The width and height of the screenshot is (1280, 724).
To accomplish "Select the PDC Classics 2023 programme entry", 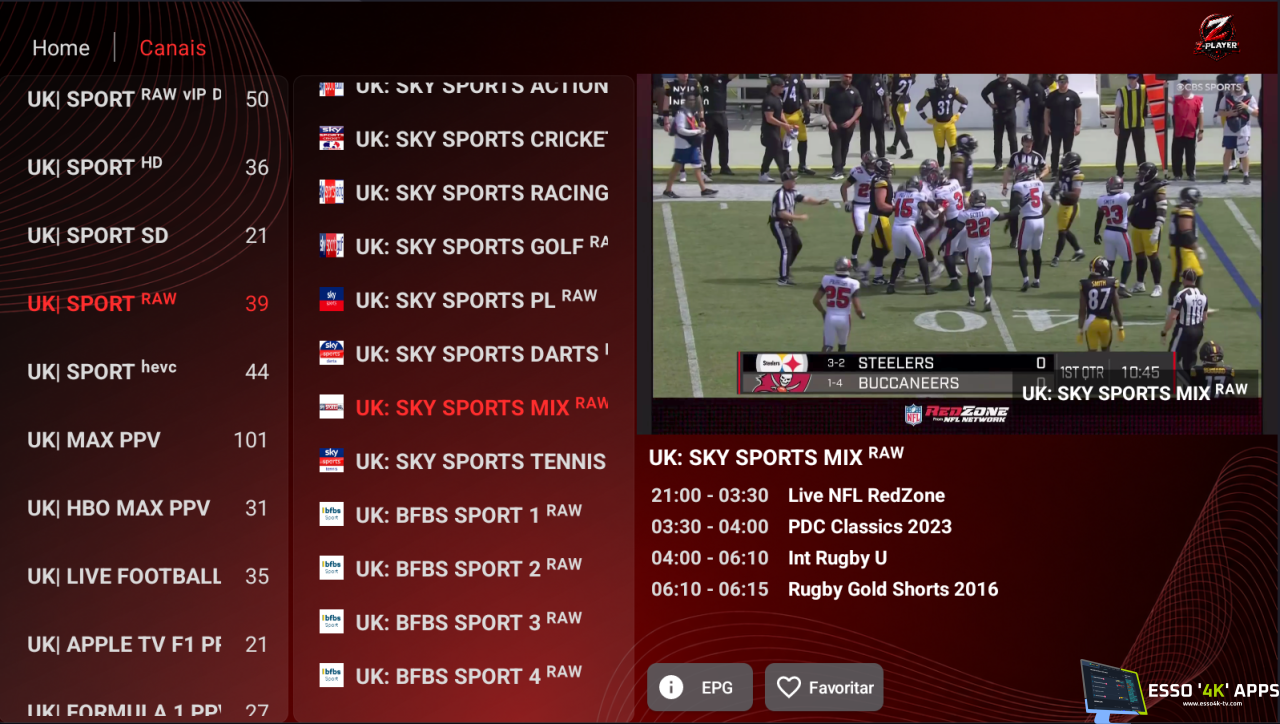I will tap(870, 526).
